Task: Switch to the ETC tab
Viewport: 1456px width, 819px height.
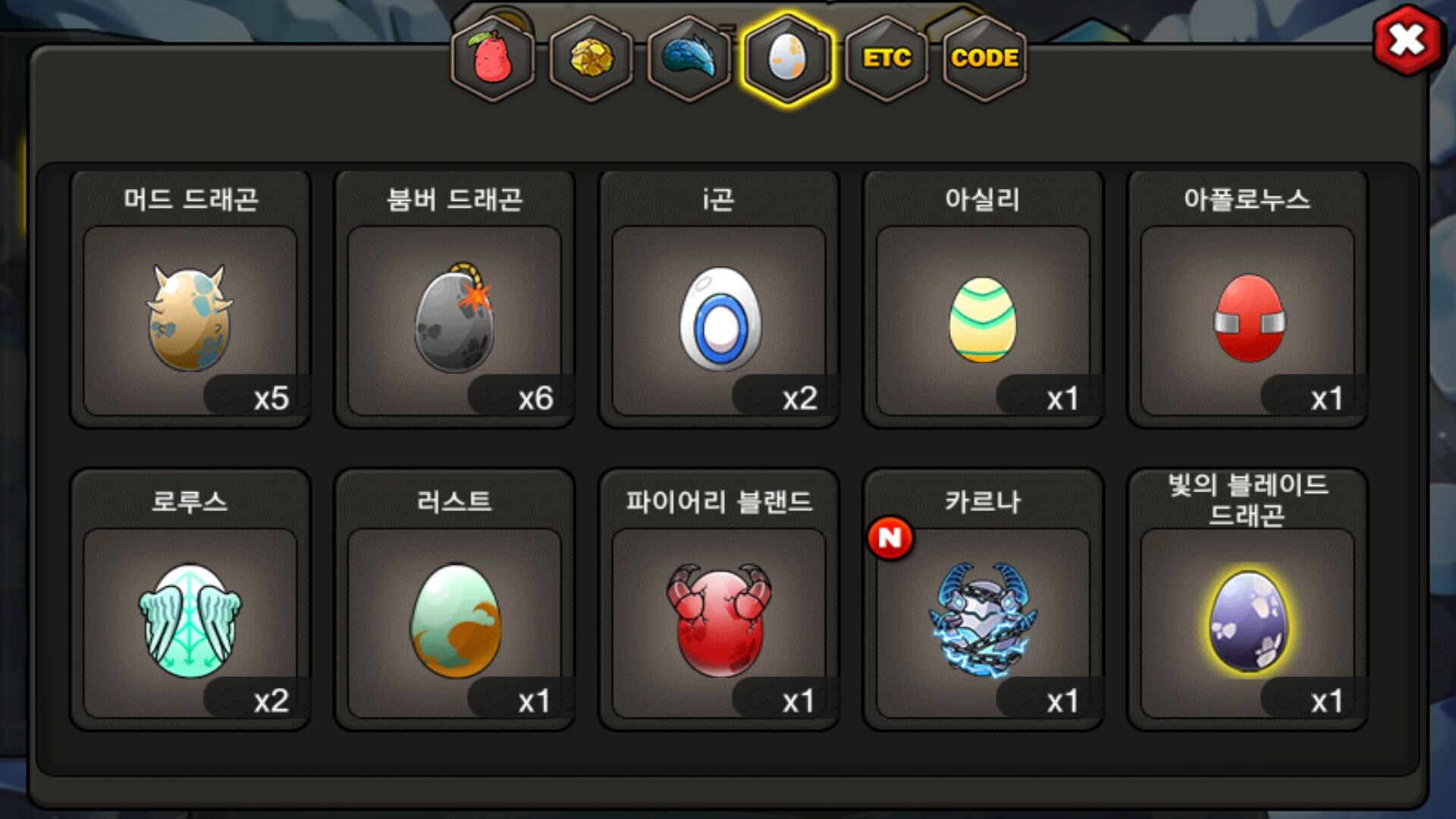Action: [886, 58]
